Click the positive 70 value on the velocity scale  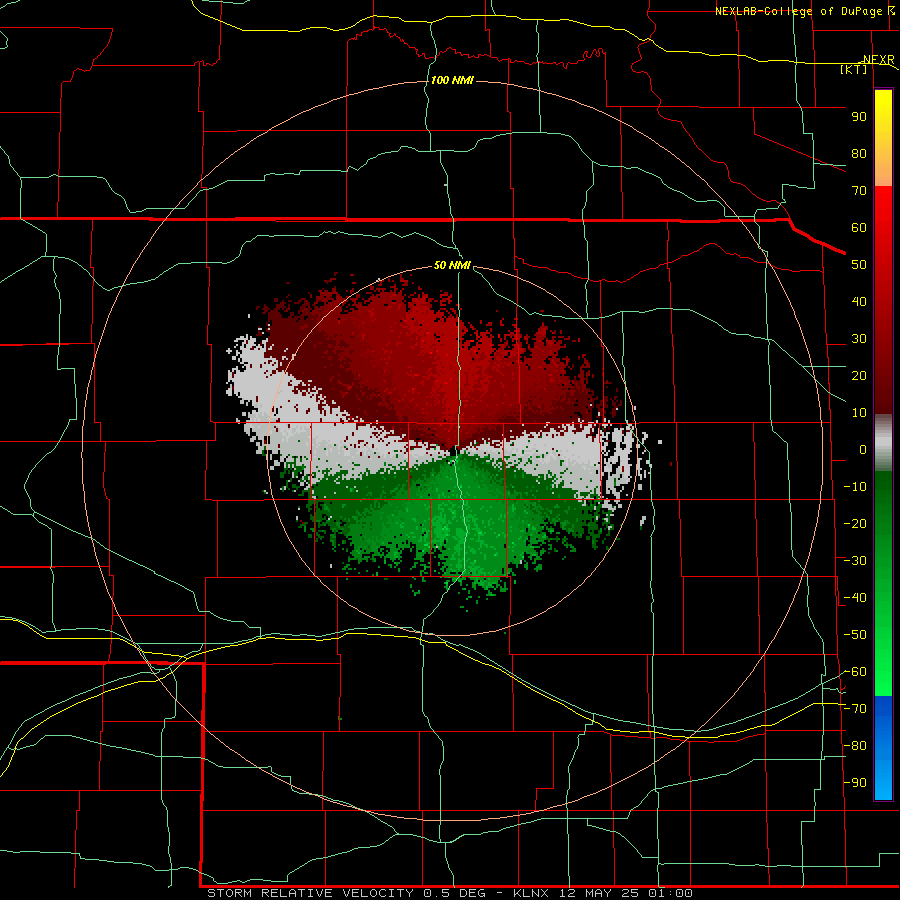(x=859, y=191)
